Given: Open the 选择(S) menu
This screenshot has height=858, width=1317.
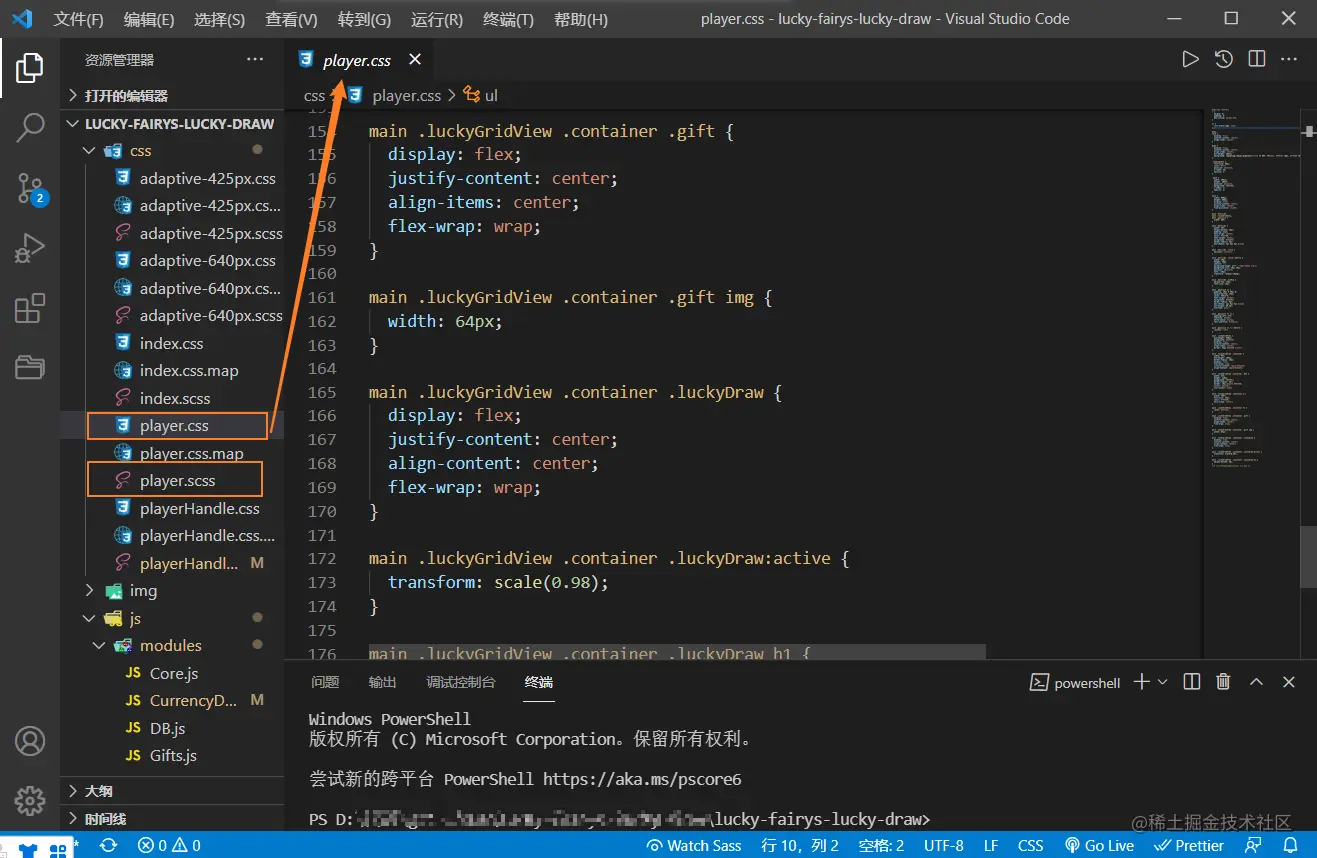Looking at the screenshot, I should pyautogui.click(x=219, y=19).
